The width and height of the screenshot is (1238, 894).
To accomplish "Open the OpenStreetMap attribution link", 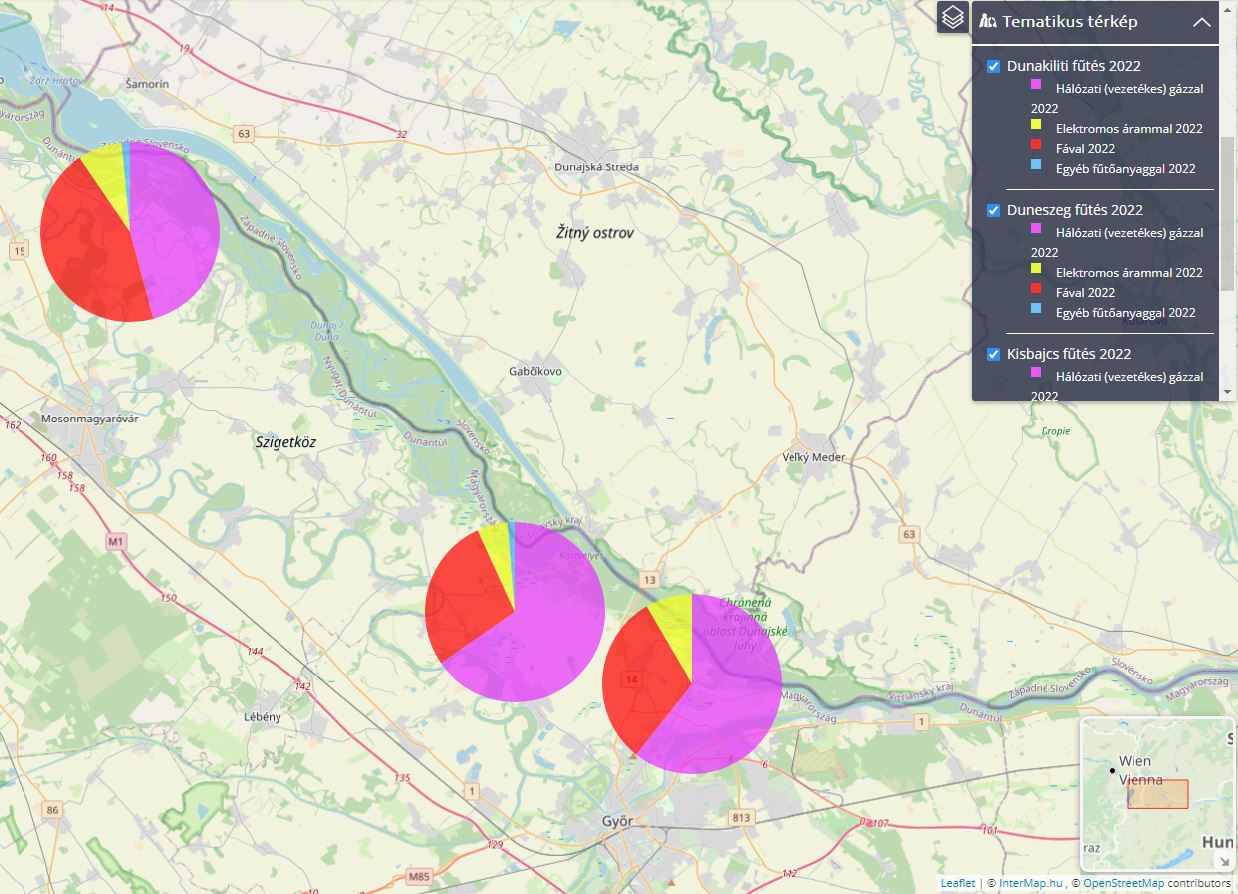I will point(1123,884).
